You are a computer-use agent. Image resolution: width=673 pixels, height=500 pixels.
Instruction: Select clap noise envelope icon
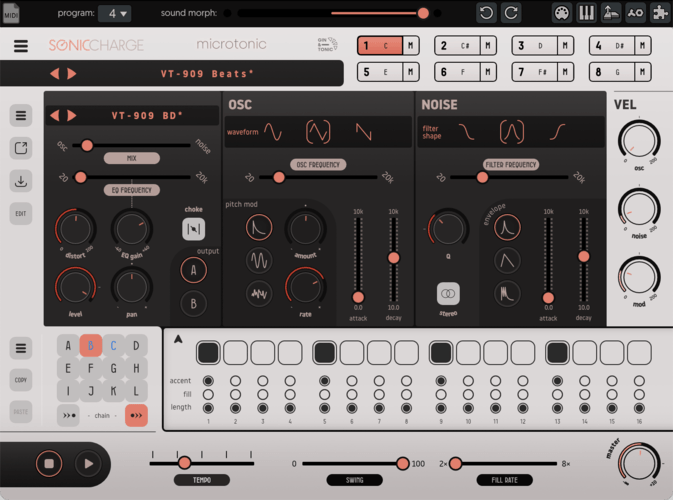pos(507,294)
